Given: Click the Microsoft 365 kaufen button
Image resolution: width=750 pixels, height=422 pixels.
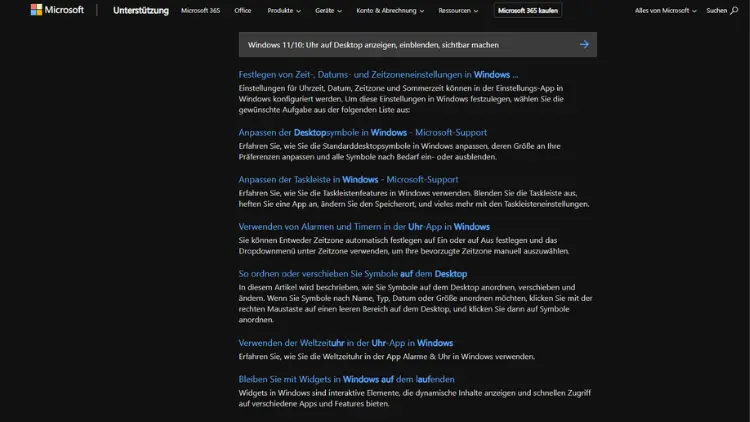Looking at the screenshot, I should [x=528, y=10].
